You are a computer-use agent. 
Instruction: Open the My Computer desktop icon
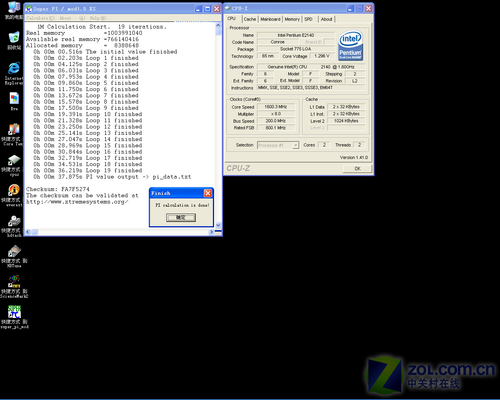click(13, 9)
